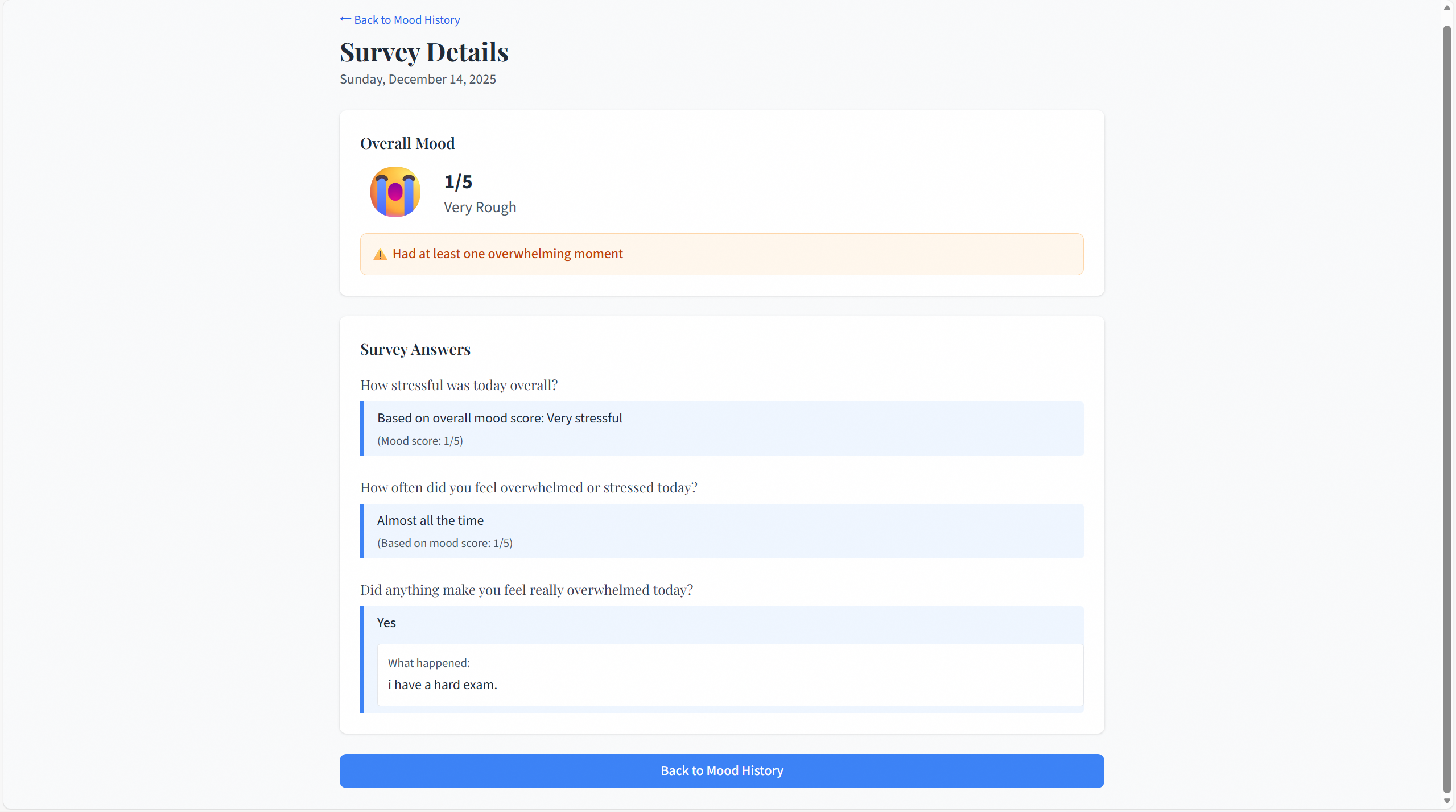Click the crying face mood emoji
This screenshot has height=812, width=1456.
(x=395, y=192)
